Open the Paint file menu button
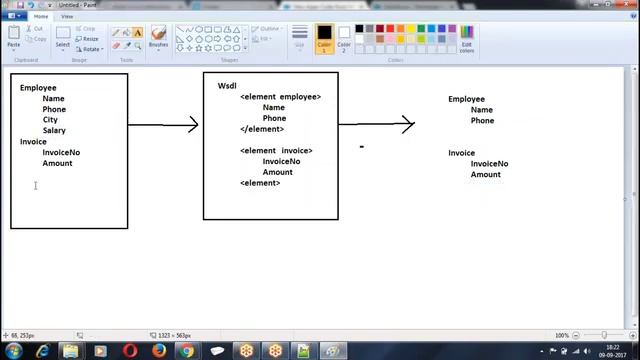 pos(15,16)
